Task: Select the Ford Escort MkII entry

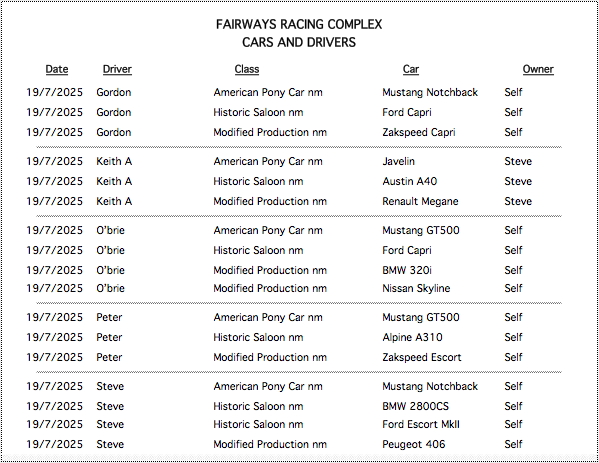Action: [x=421, y=424]
